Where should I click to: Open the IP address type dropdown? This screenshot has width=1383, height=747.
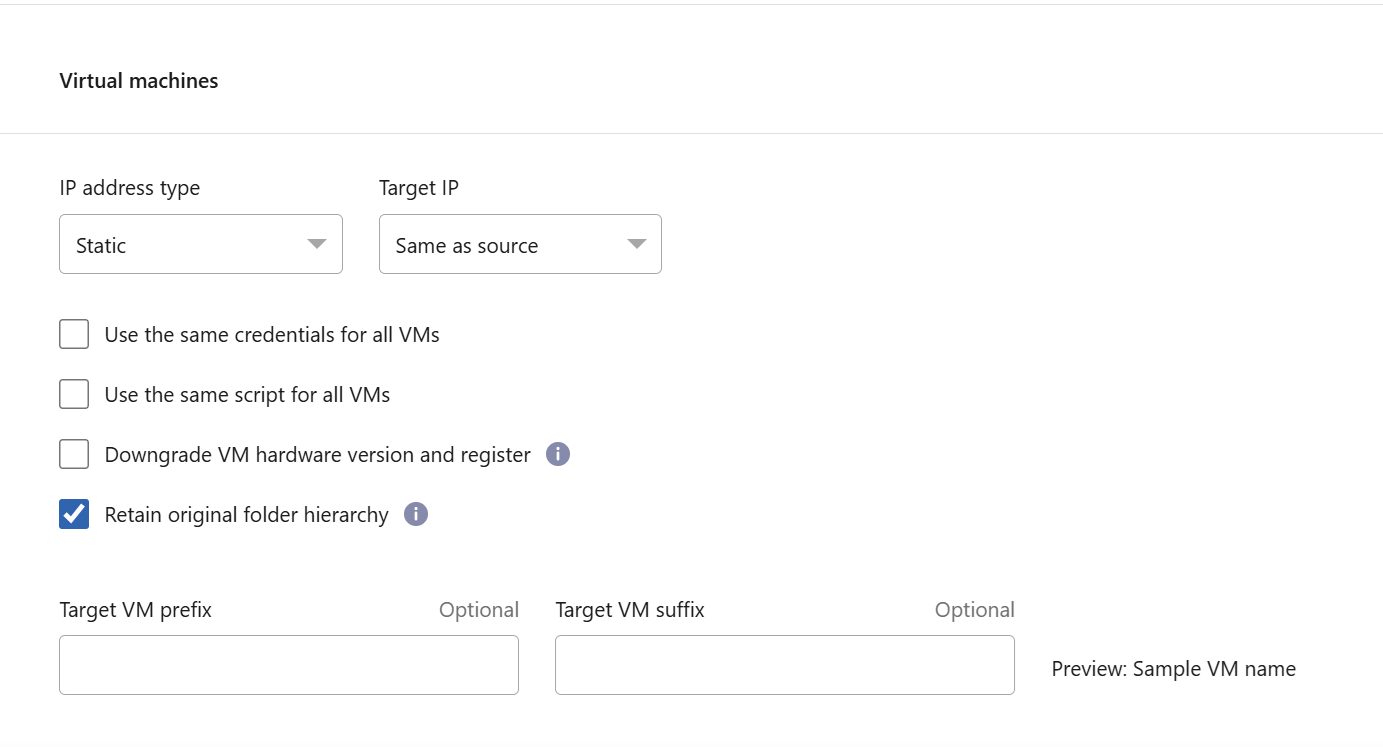200,245
